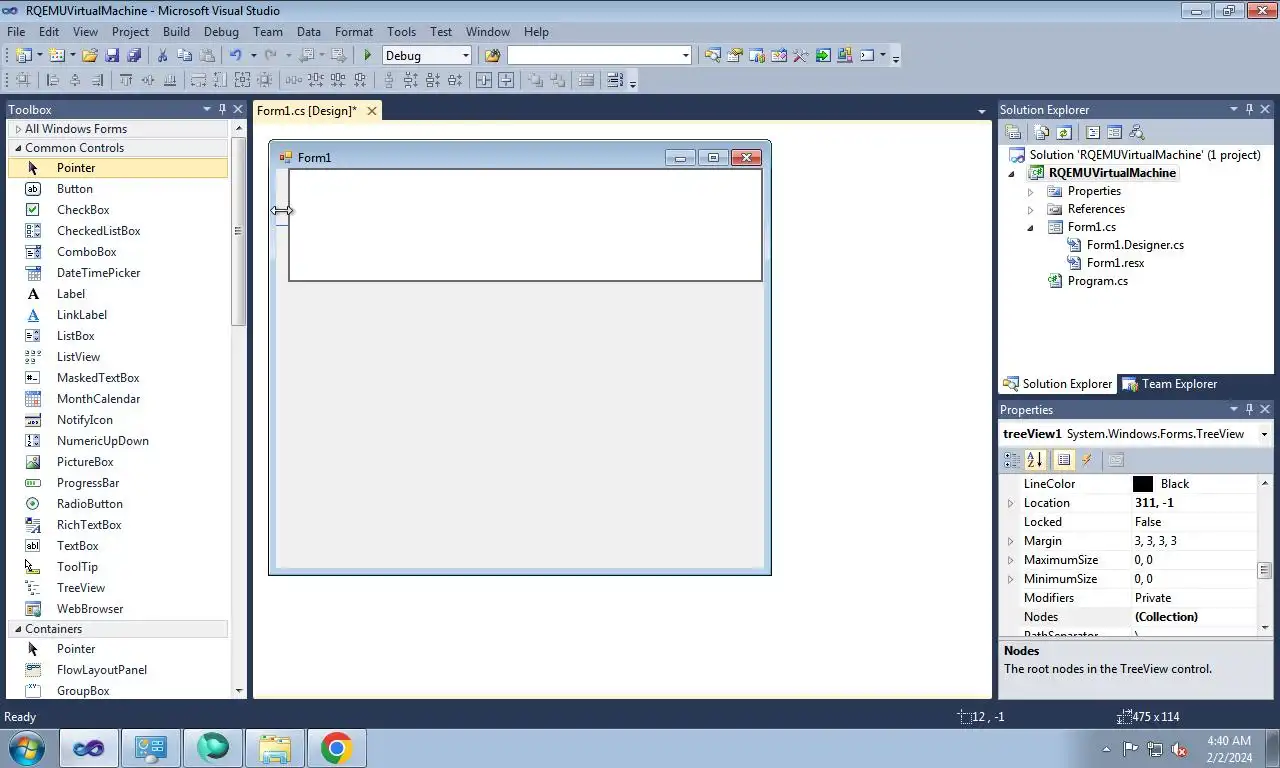Viewport: 1280px width, 768px height.
Task: Open the Find search combo box dropdown
Action: click(x=685, y=56)
